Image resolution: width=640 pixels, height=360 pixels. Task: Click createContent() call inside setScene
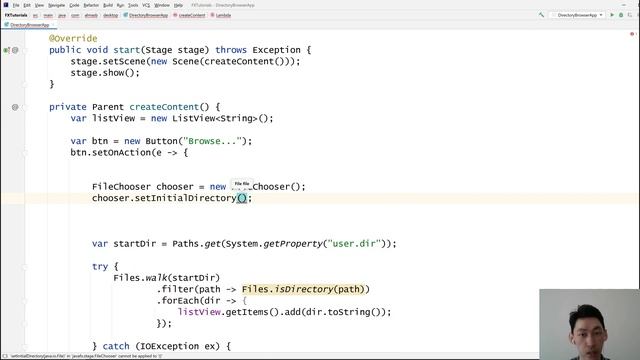(x=244, y=61)
